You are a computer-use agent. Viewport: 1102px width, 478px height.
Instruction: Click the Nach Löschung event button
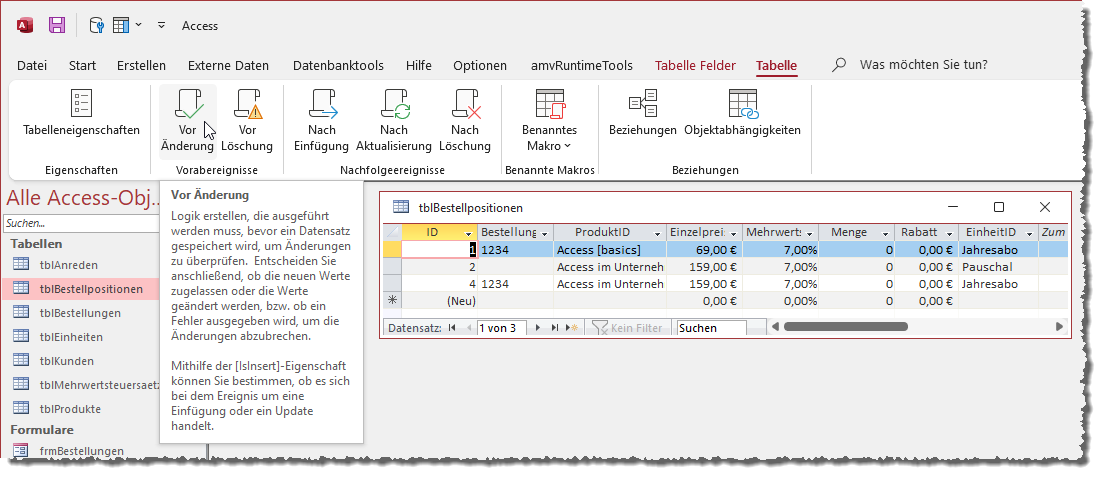coord(465,121)
